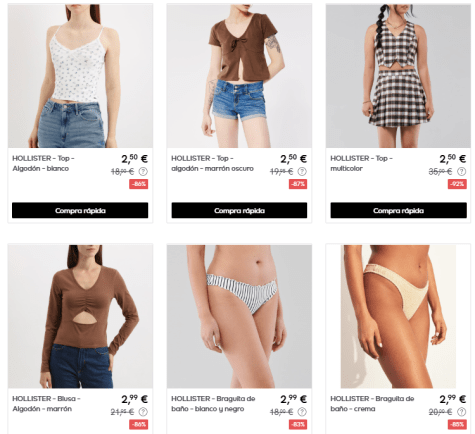Click title HOLLISTER - Top - algodón - marrón oscuro
475x434 pixels.
212,163
